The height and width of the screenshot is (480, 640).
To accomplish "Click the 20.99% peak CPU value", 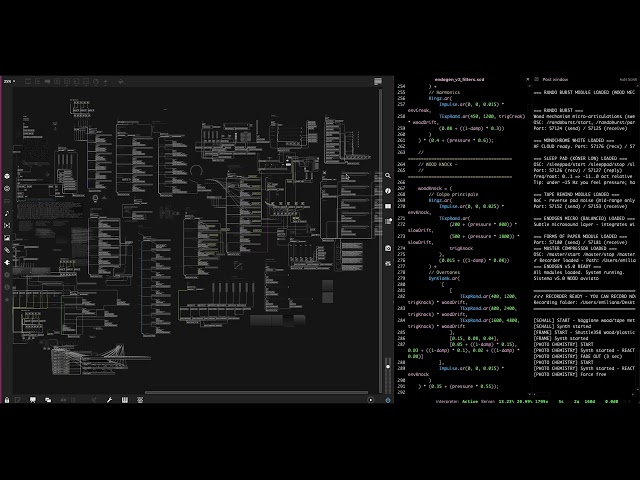I will point(524,402).
